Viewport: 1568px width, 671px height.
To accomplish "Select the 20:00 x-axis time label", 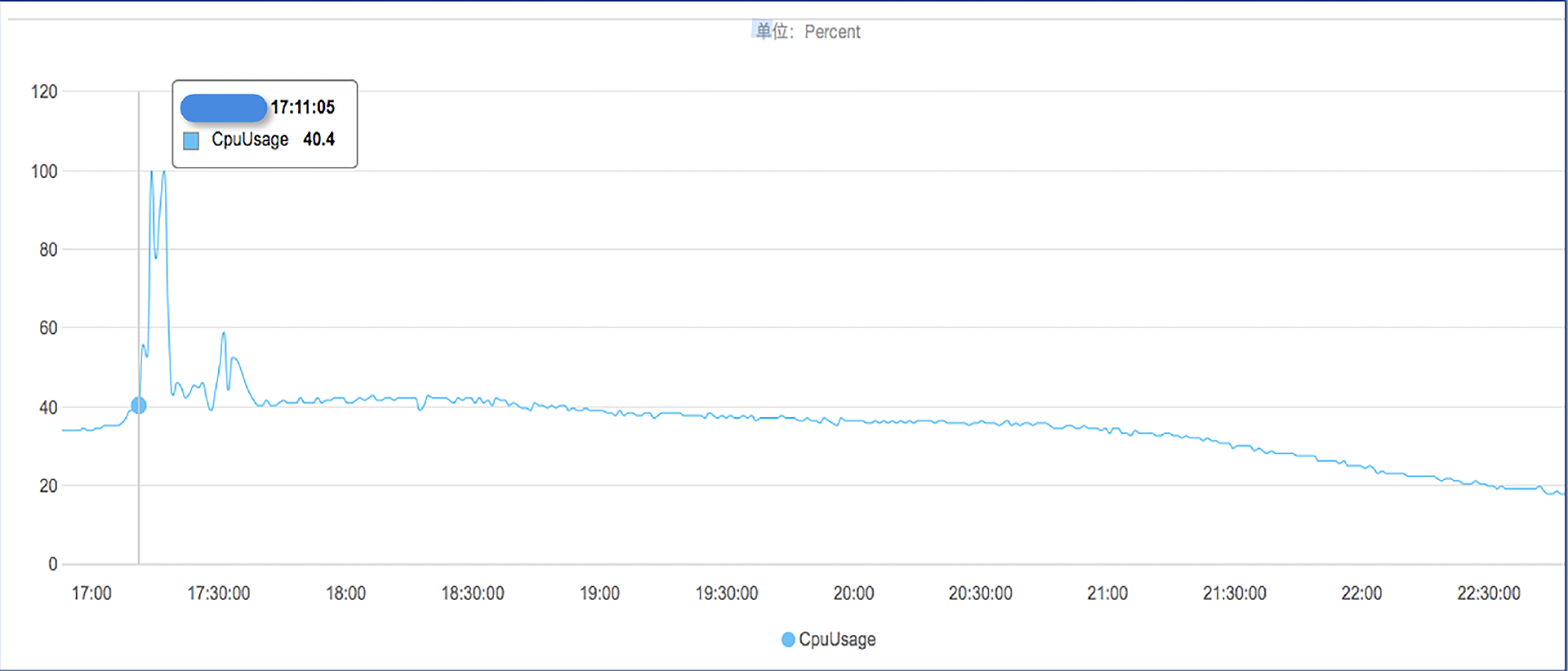I will [x=853, y=593].
